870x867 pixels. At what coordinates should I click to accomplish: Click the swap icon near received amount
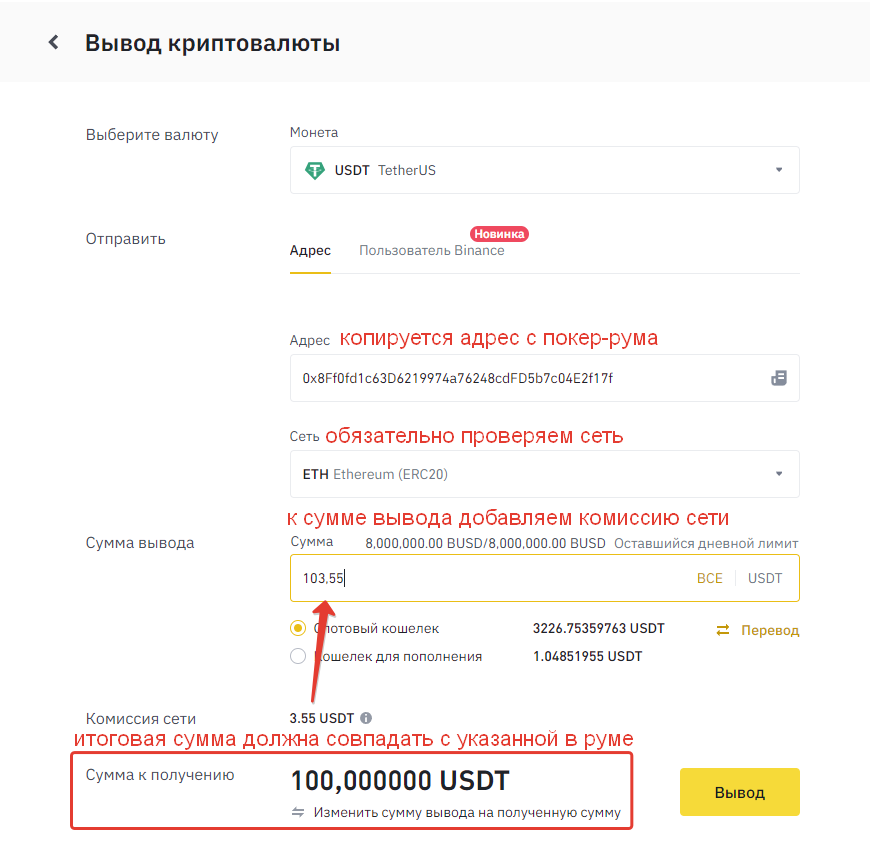pos(297,812)
